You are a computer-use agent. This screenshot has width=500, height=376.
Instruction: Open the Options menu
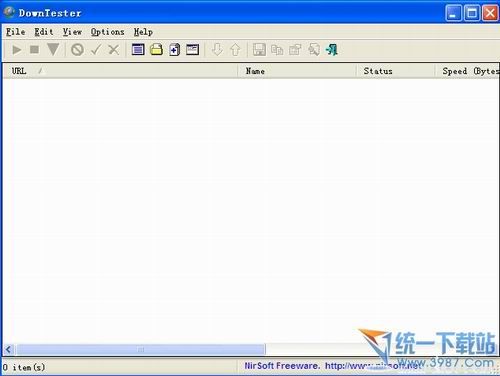[x=108, y=32]
